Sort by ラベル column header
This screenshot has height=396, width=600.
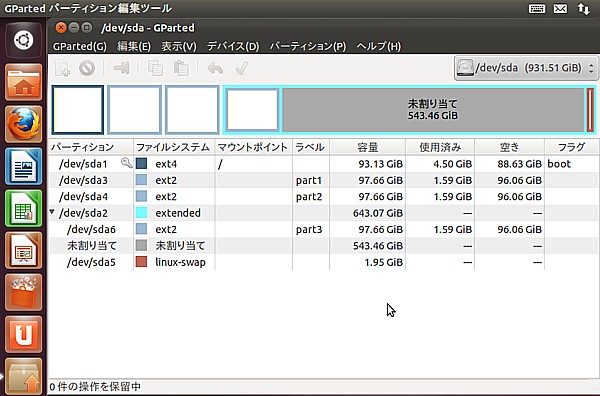click(311, 147)
